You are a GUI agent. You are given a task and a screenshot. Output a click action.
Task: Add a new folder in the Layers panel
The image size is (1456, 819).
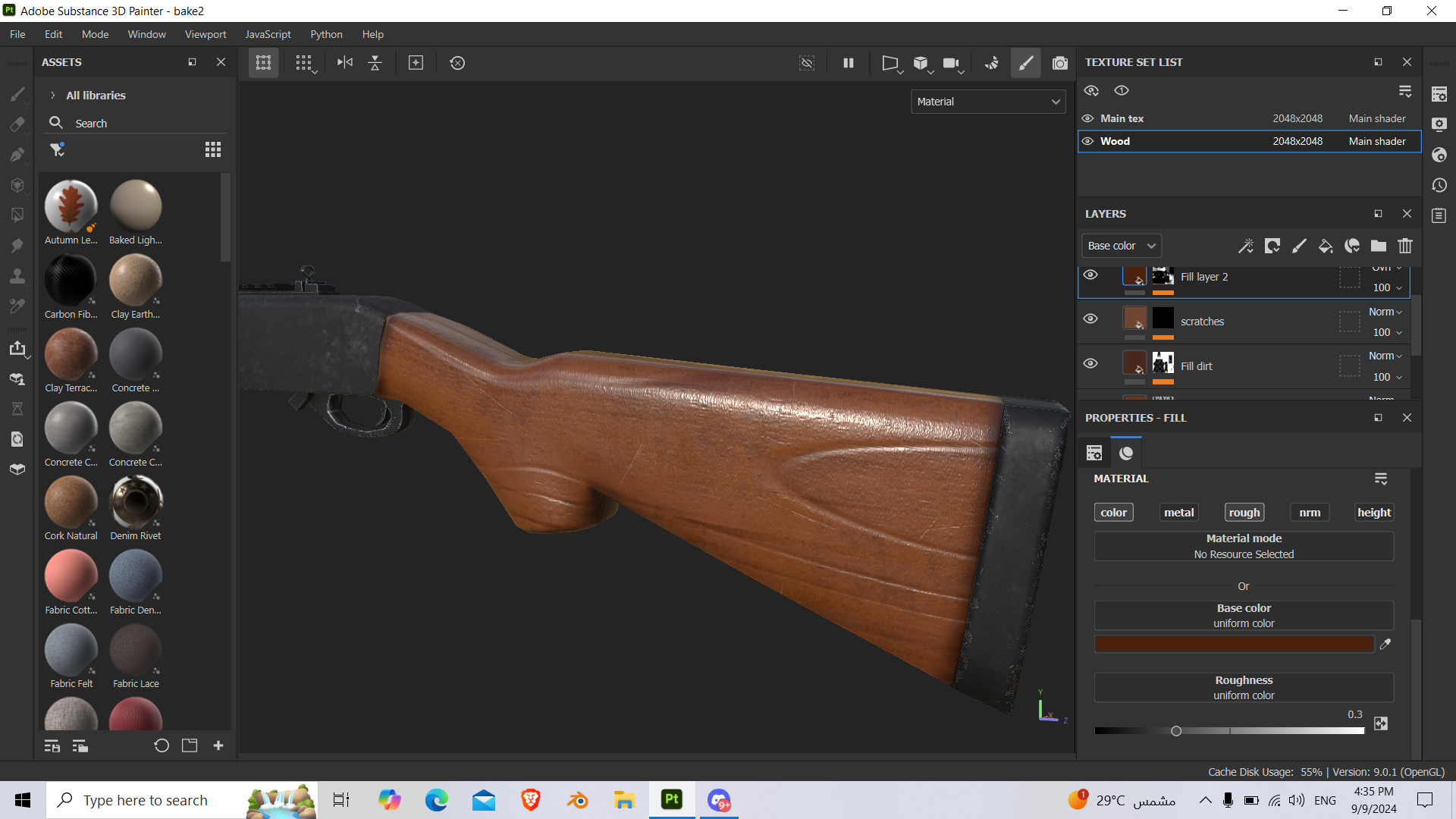tap(1378, 246)
